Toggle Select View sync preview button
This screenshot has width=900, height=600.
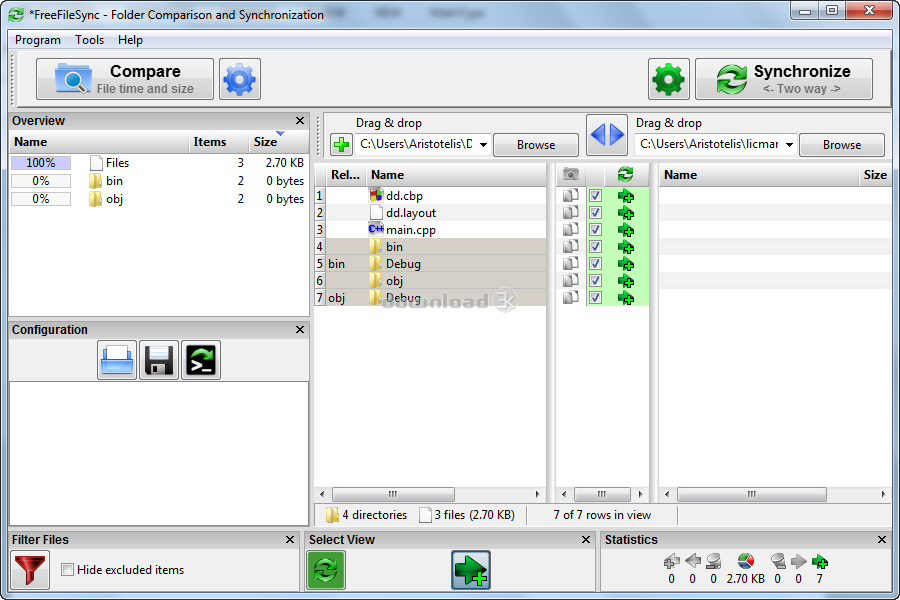[x=326, y=570]
